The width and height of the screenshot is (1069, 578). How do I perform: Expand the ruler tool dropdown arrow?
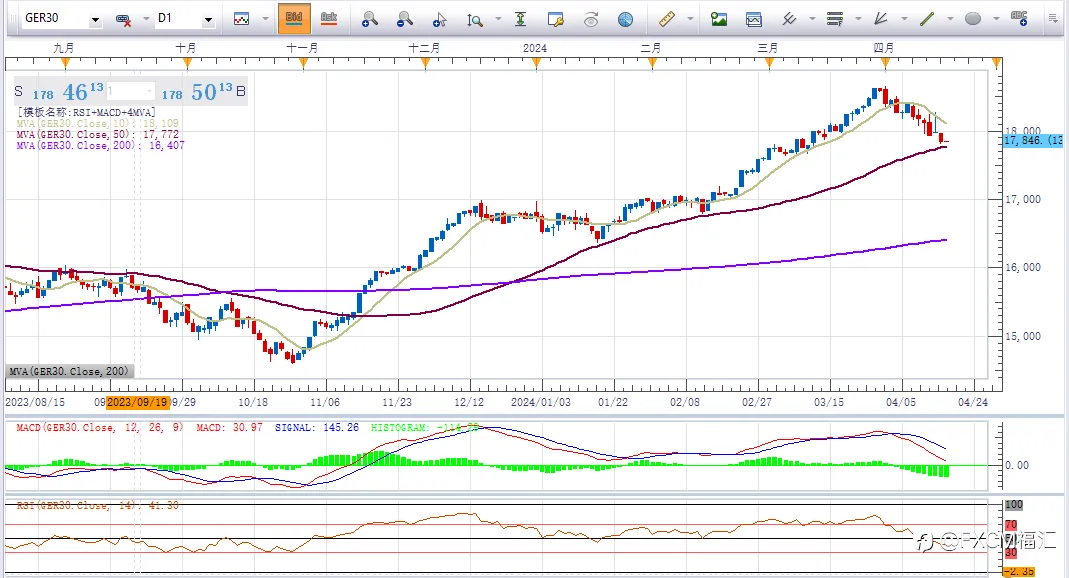691,19
